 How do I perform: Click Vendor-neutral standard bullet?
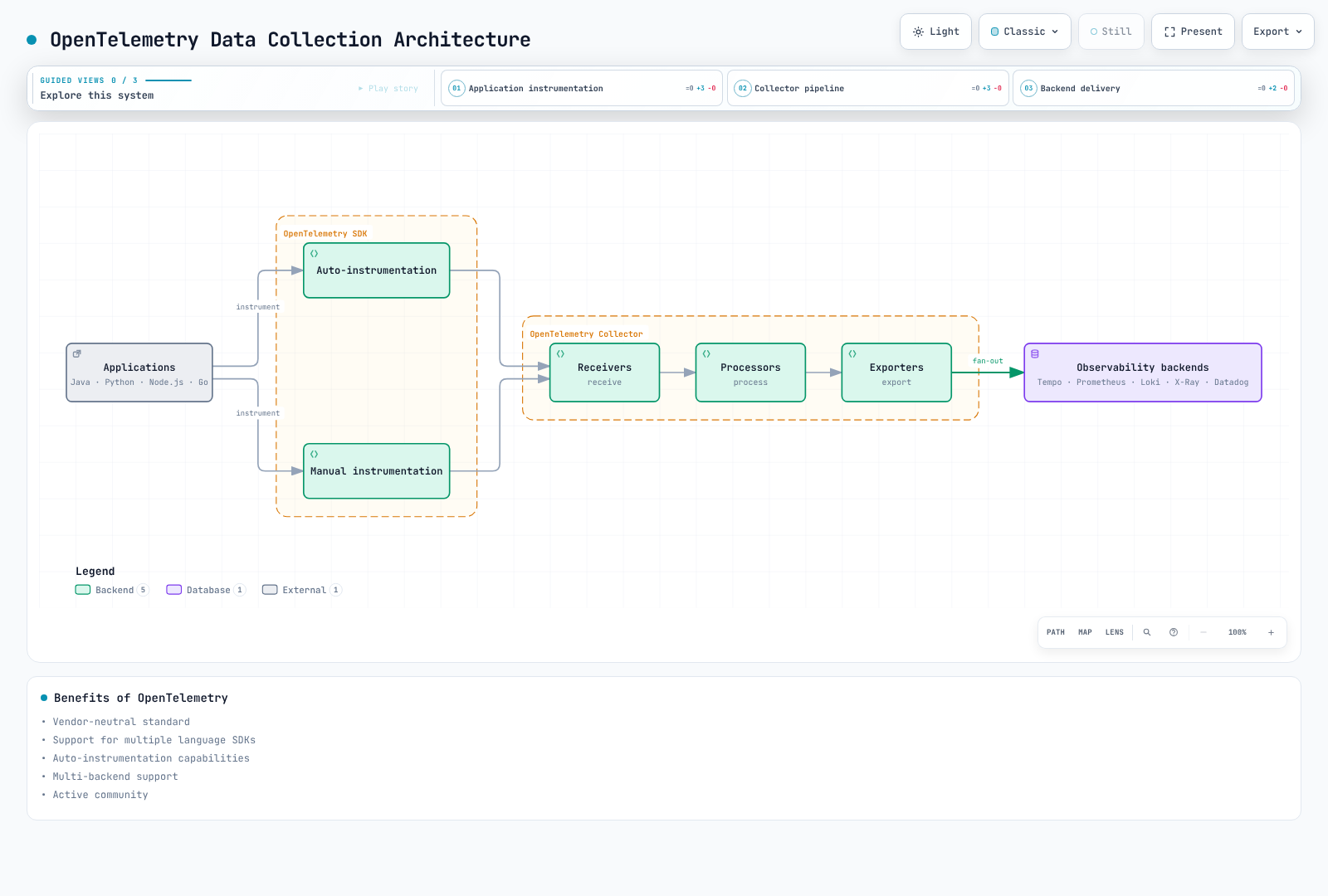tap(121, 722)
